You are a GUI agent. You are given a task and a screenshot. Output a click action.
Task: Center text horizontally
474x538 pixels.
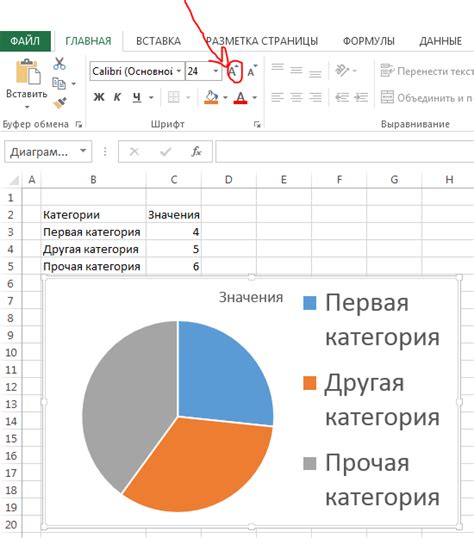[296, 97]
